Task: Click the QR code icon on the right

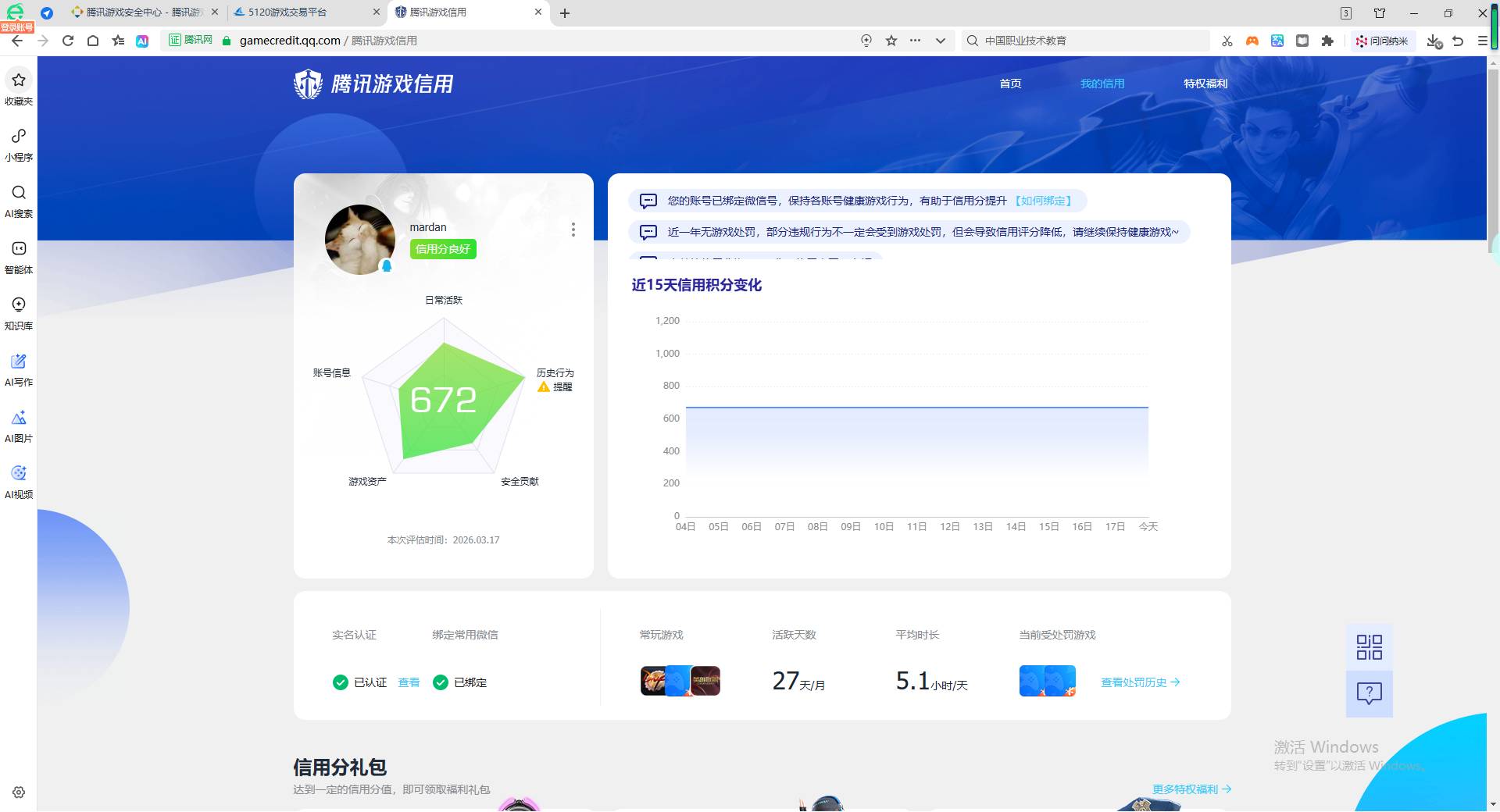Action: point(1368,646)
